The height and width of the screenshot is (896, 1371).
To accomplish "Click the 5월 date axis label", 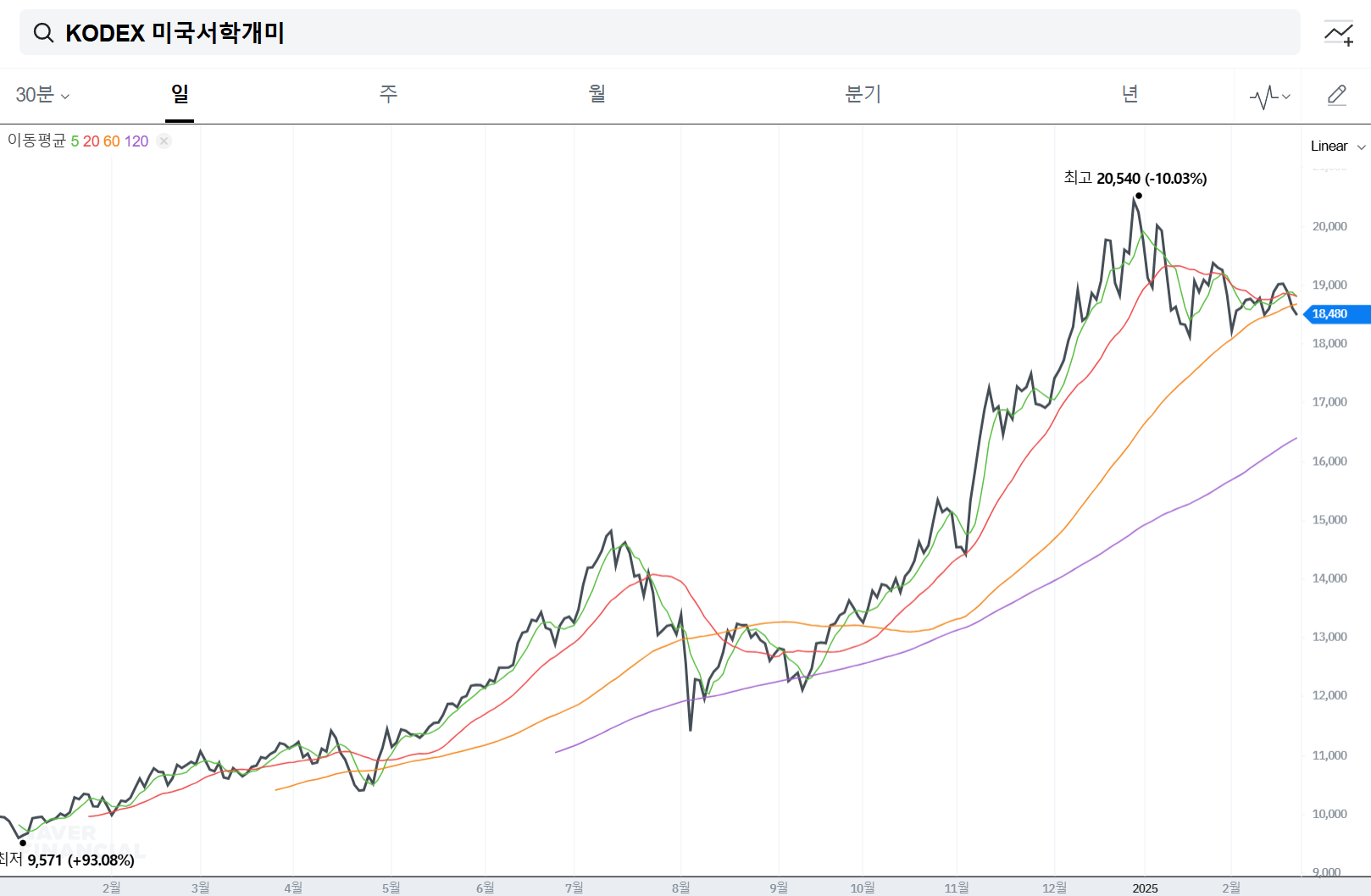I will click(x=391, y=888).
